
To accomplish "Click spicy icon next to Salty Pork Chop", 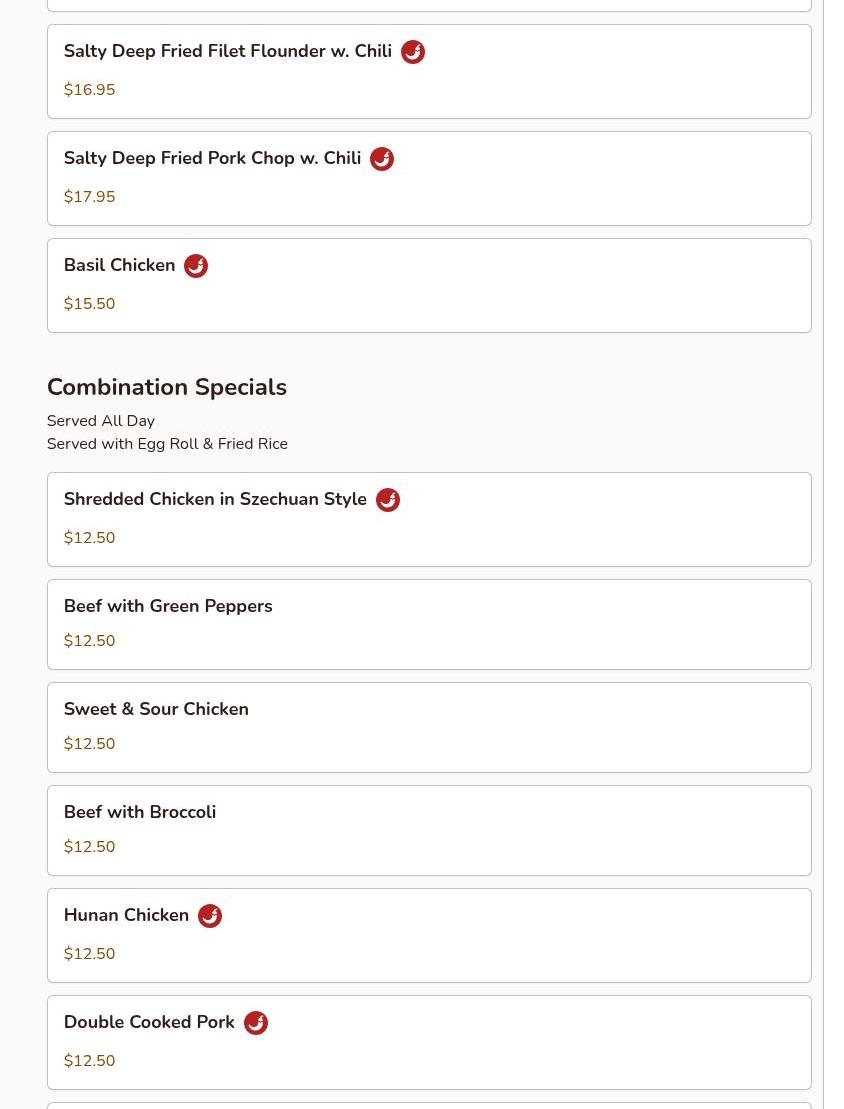I will coord(382,159).
